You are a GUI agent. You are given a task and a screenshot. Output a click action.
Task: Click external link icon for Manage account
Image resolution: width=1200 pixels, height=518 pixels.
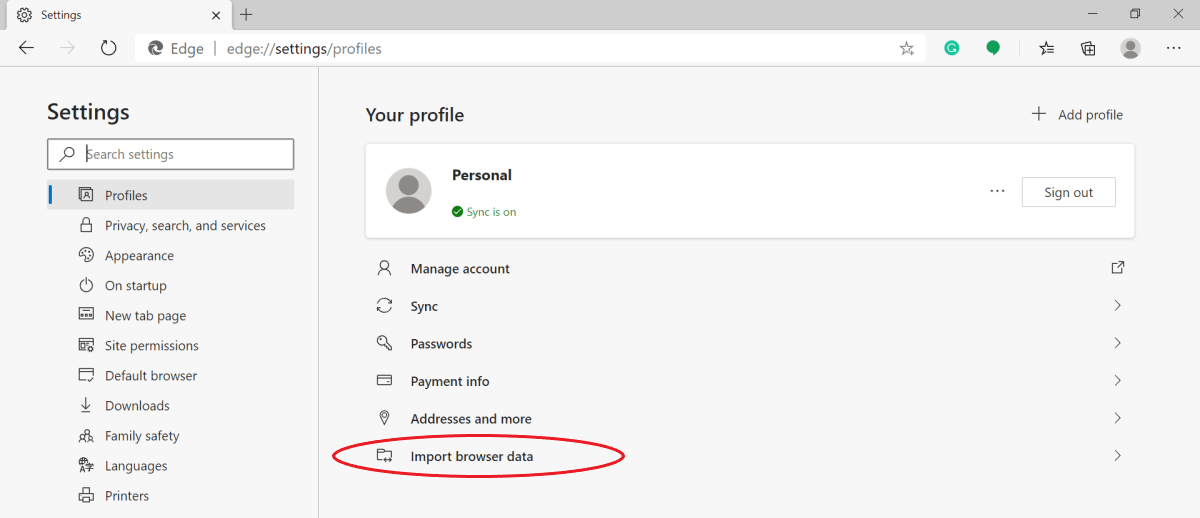point(1118,267)
